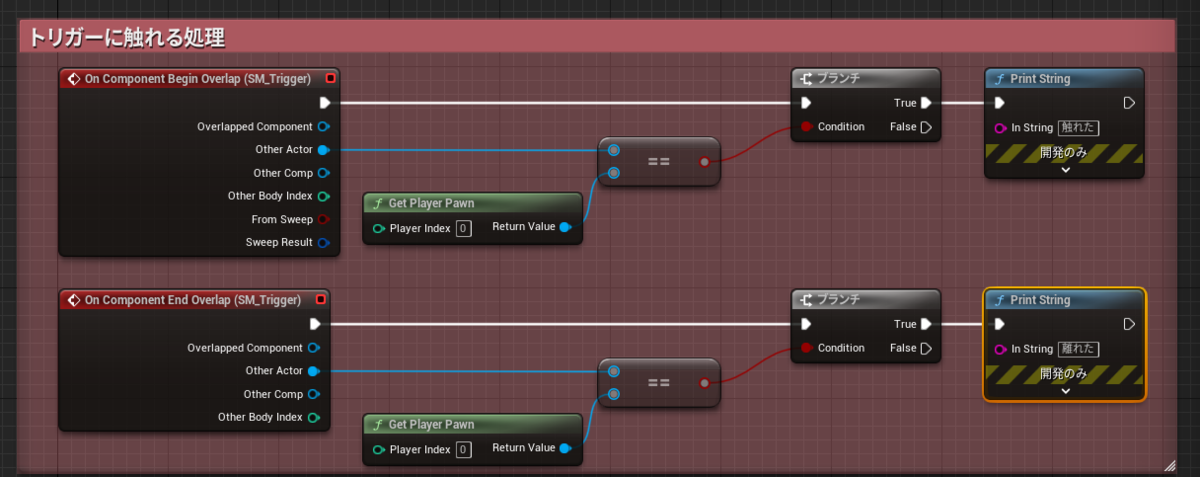This screenshot has height=477, width=1200.
Task: Click comment box resize grip in corner
Action: [x=1169, y=464]
